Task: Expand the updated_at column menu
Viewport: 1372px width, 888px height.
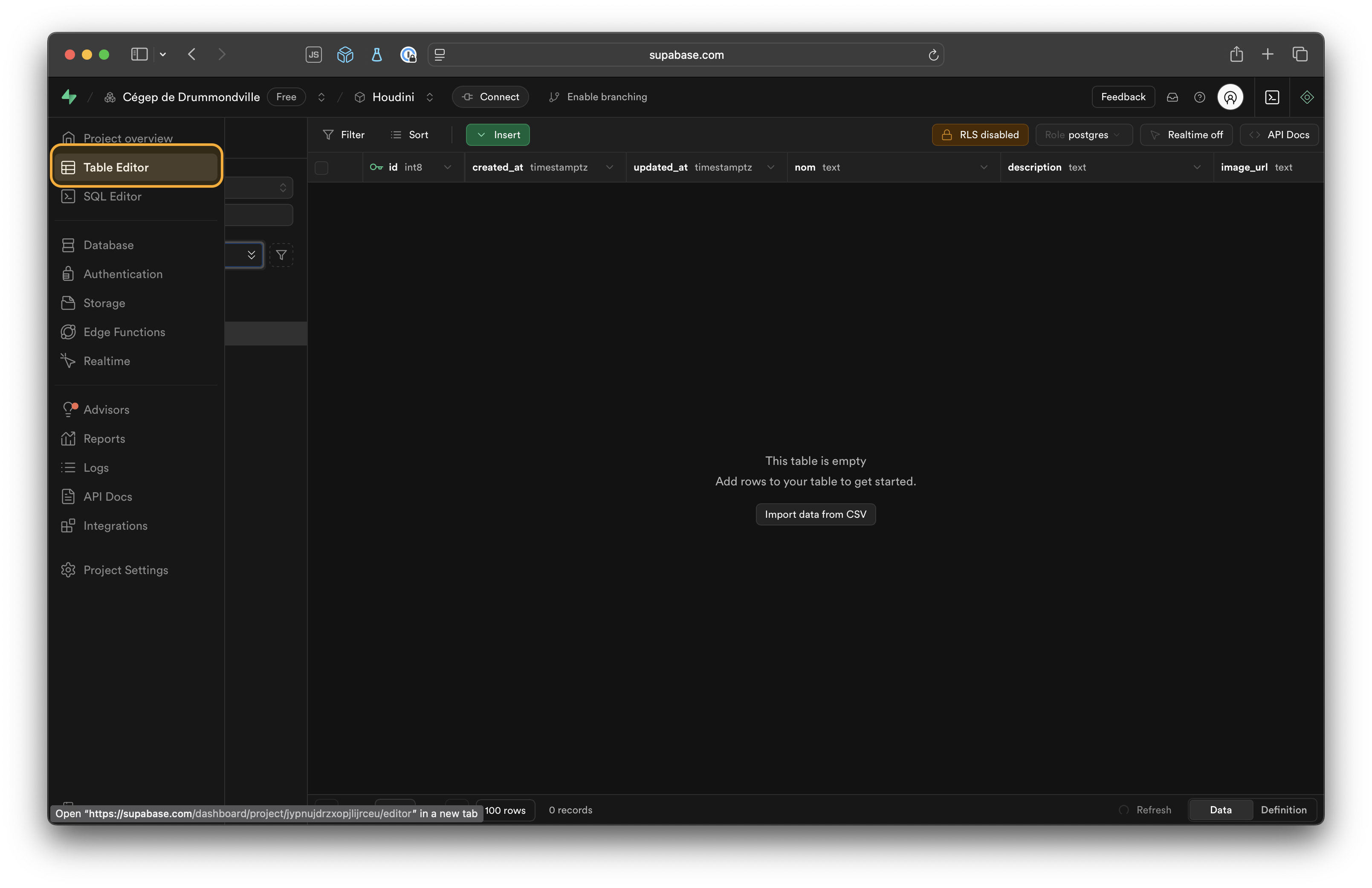Action: tap(770, 167)
